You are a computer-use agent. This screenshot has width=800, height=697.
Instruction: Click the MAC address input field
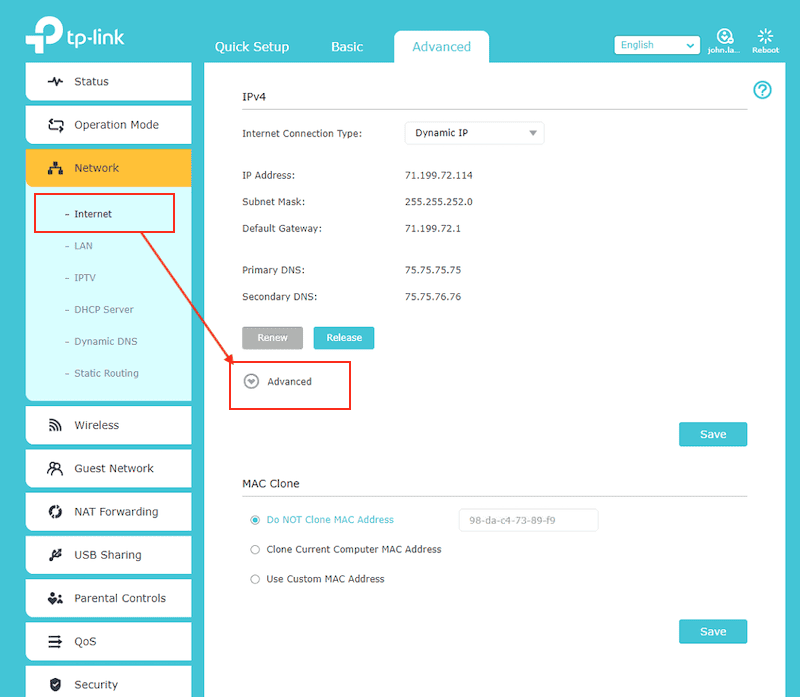click(x=527, y=520)
